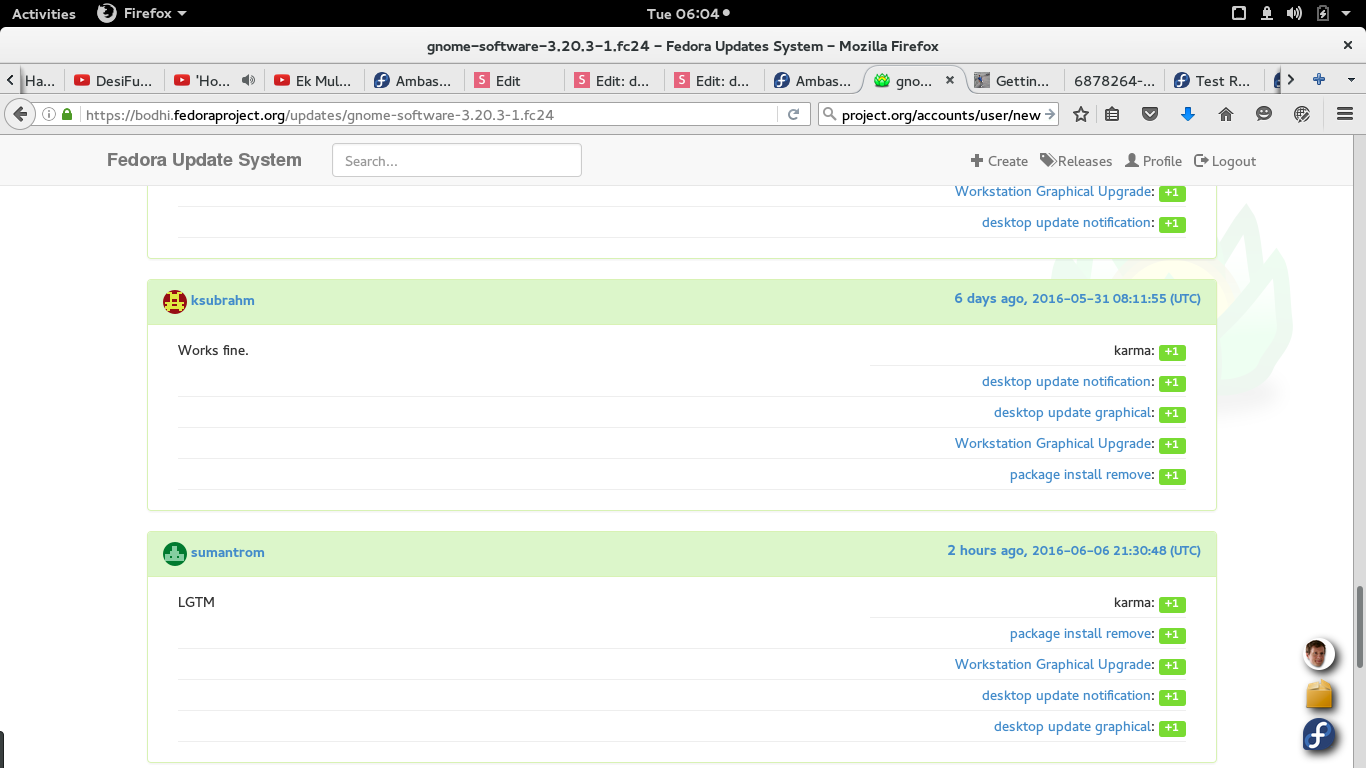Open the downloads arrow
Viewport: 1366px width, 768px height.
(1188, 115)
